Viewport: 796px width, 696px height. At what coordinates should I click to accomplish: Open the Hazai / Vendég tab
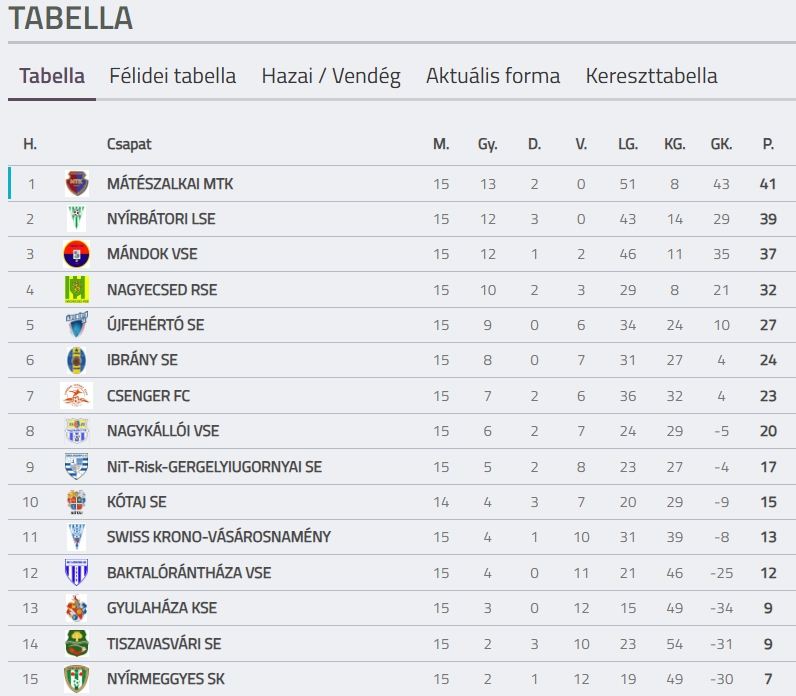[331, 76]
